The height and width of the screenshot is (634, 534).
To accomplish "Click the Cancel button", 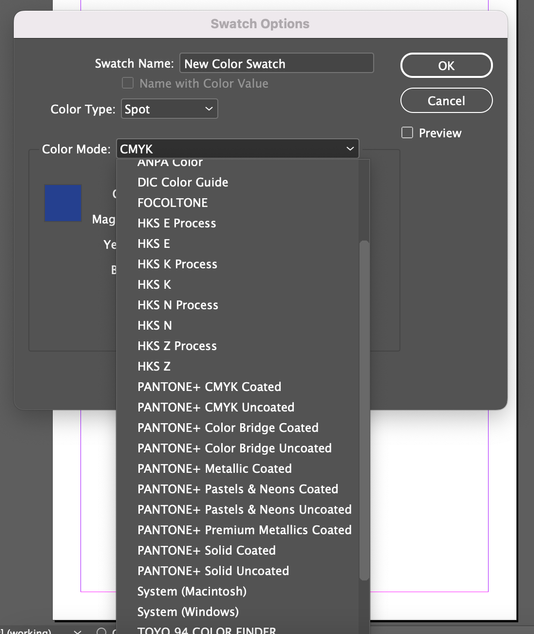I will (x=446, y=101).
